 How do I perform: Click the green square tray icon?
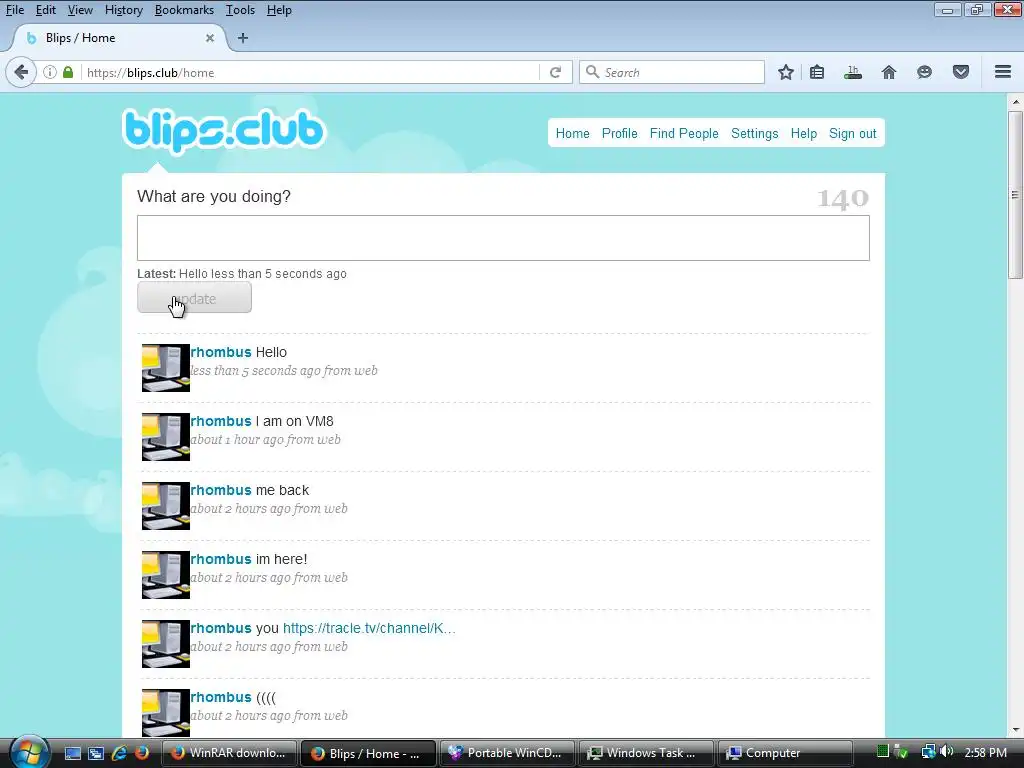(x=882, y=752)
